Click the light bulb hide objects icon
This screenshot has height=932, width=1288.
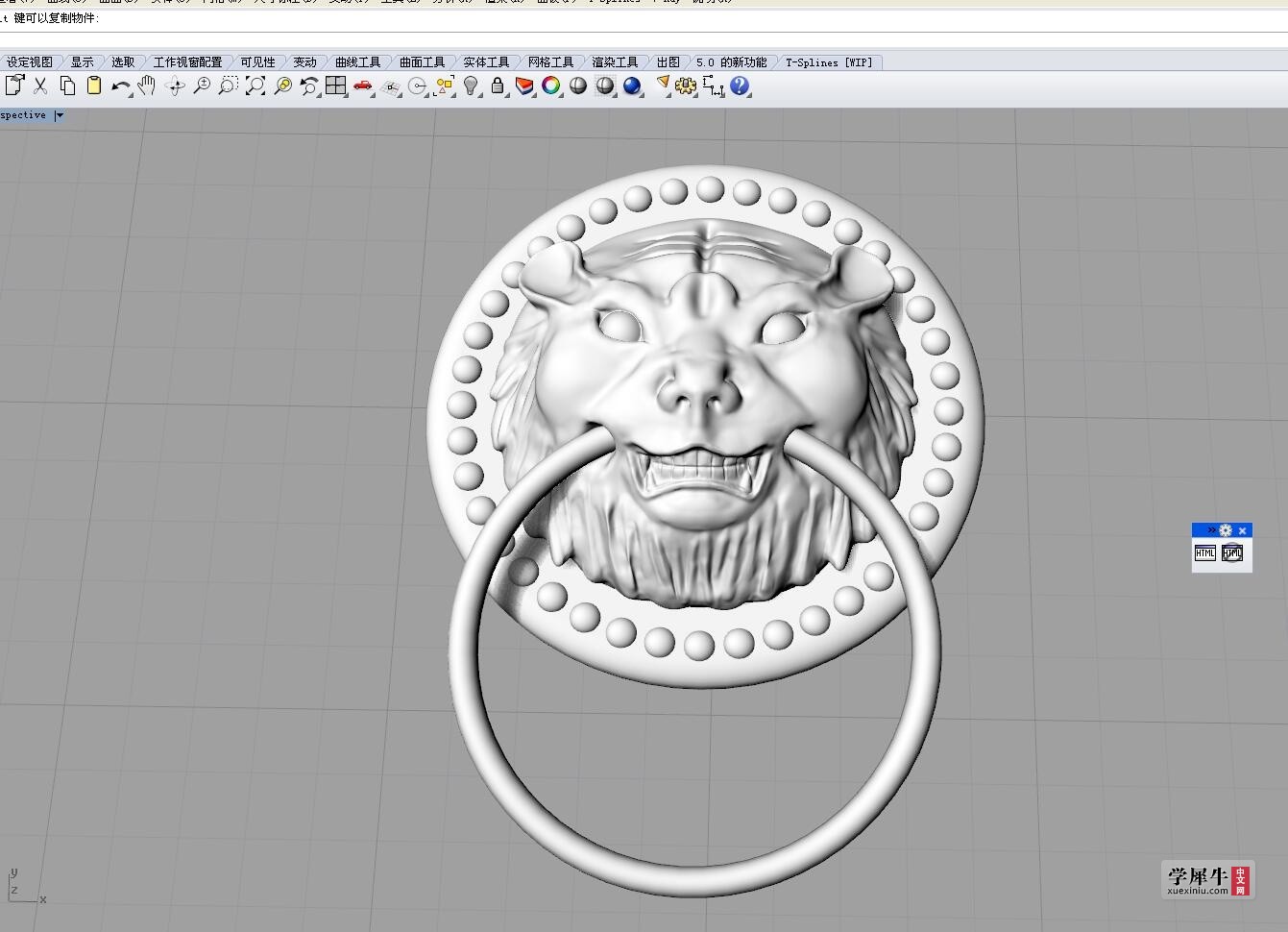click(x=471, y=86)
